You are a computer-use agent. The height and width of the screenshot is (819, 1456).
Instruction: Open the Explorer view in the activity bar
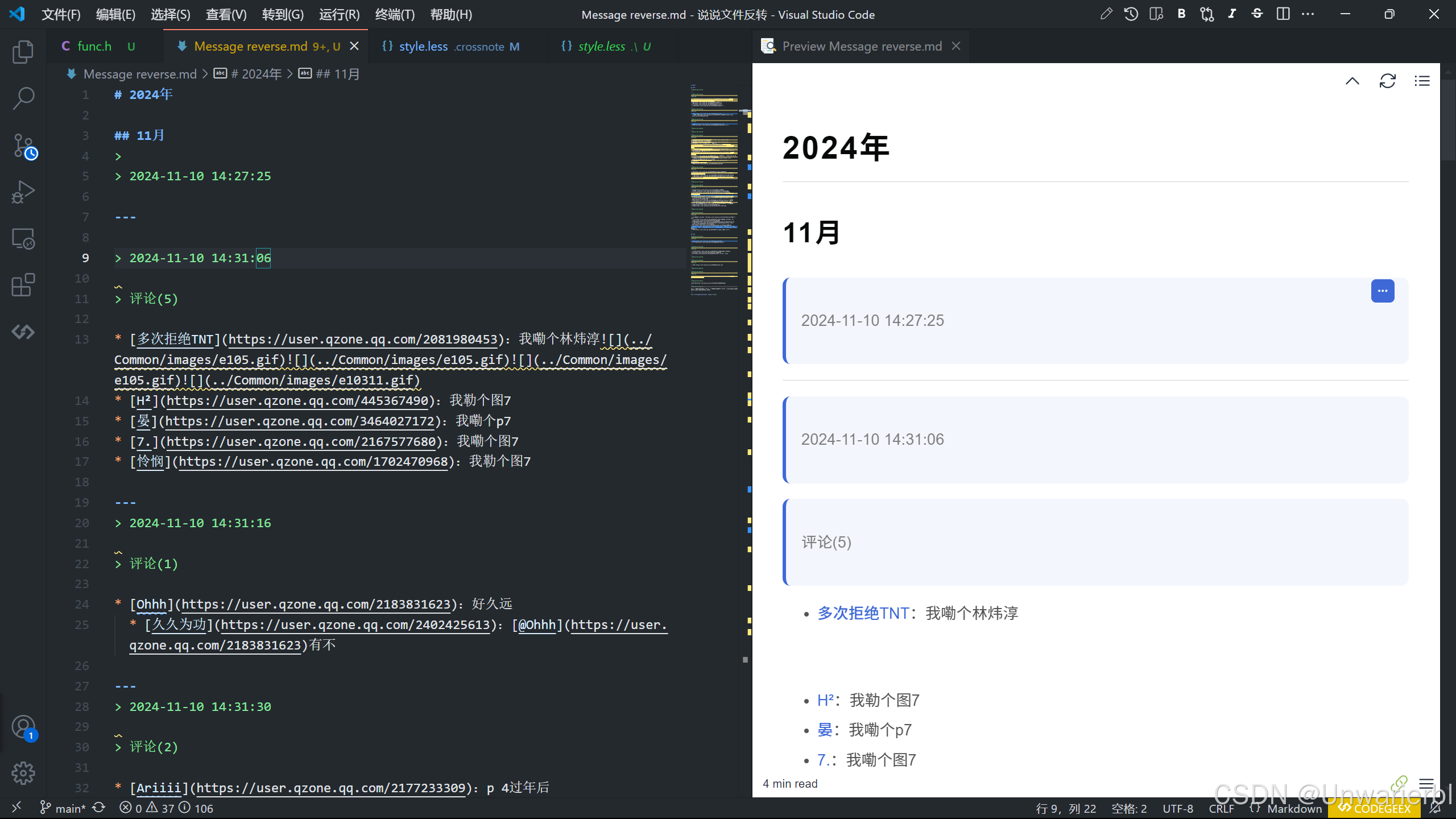tap(23, 52)
